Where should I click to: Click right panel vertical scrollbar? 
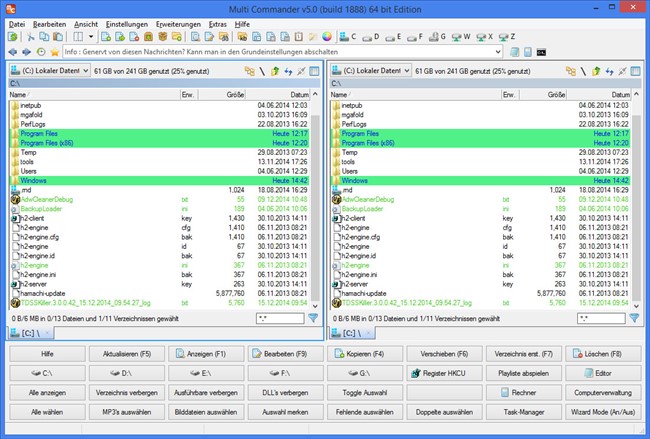pos(636,207)
